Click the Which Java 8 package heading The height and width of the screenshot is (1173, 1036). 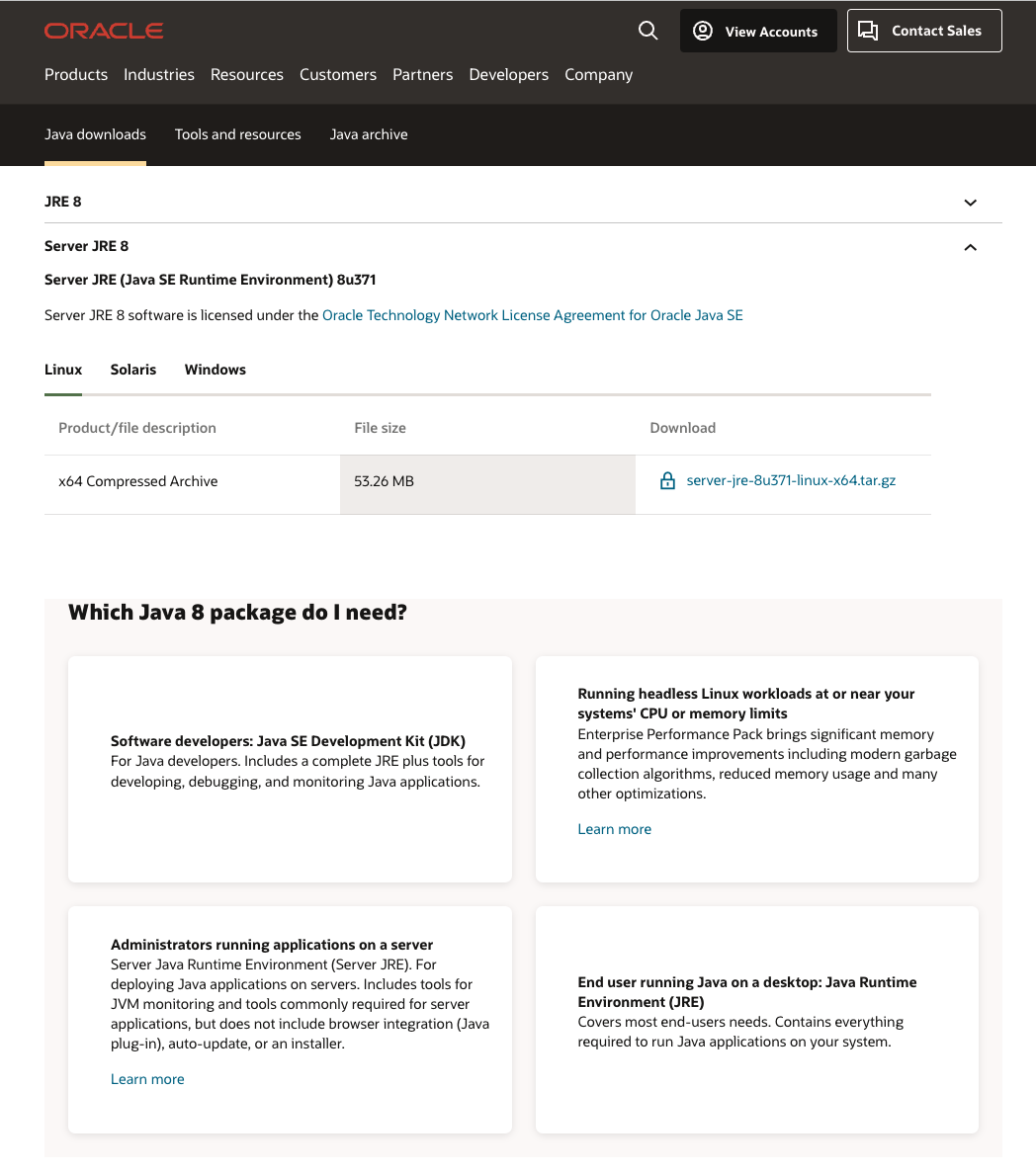coord(237,612)
